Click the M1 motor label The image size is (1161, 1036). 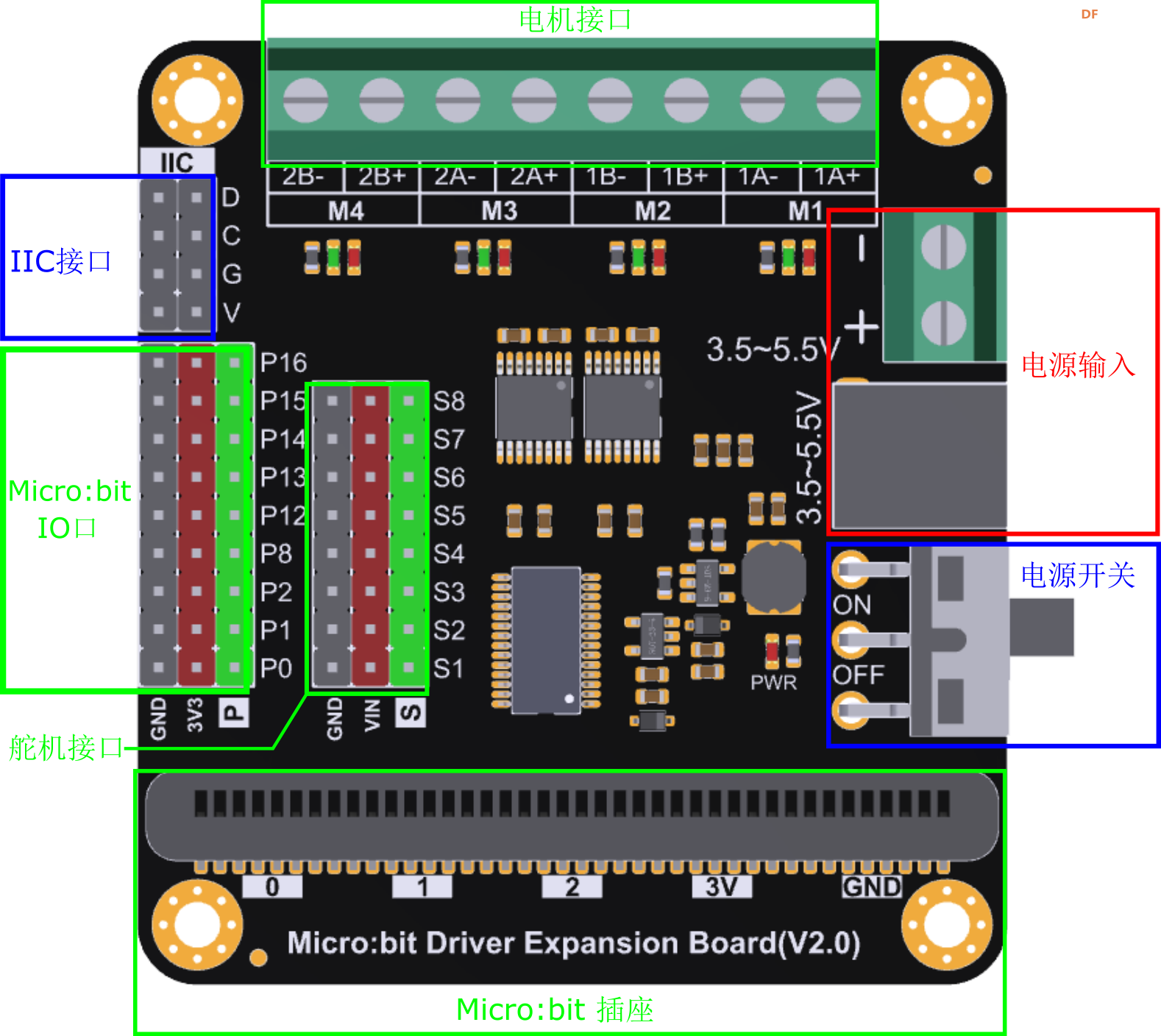[805, 211]
